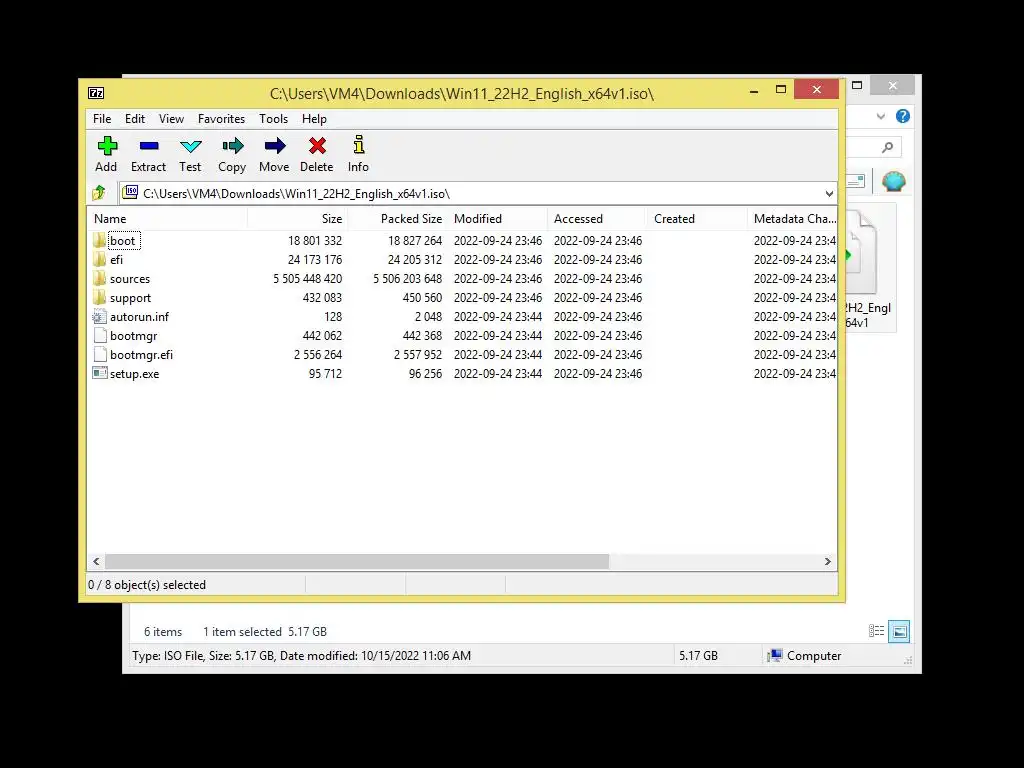Image resolution: width=1024 pixels, height=768 pixels.
Task: Maximize the 7-Zip window
Action: pyautogui.click(x=780, y=89)
